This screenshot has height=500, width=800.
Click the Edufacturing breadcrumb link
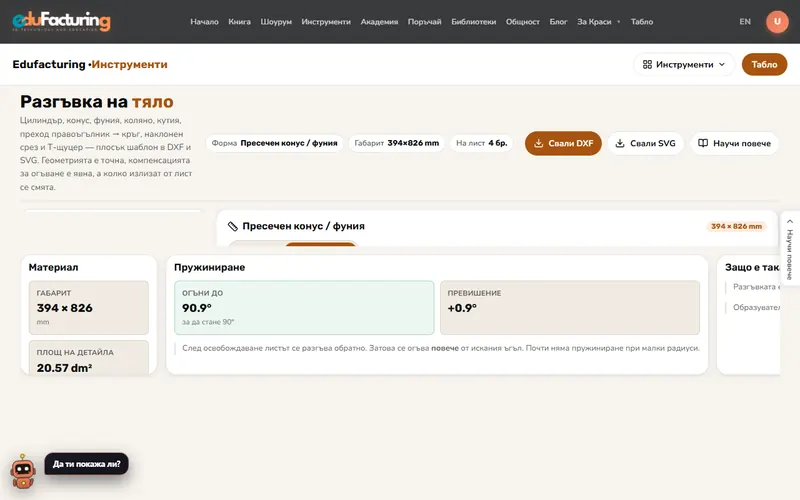49,64
